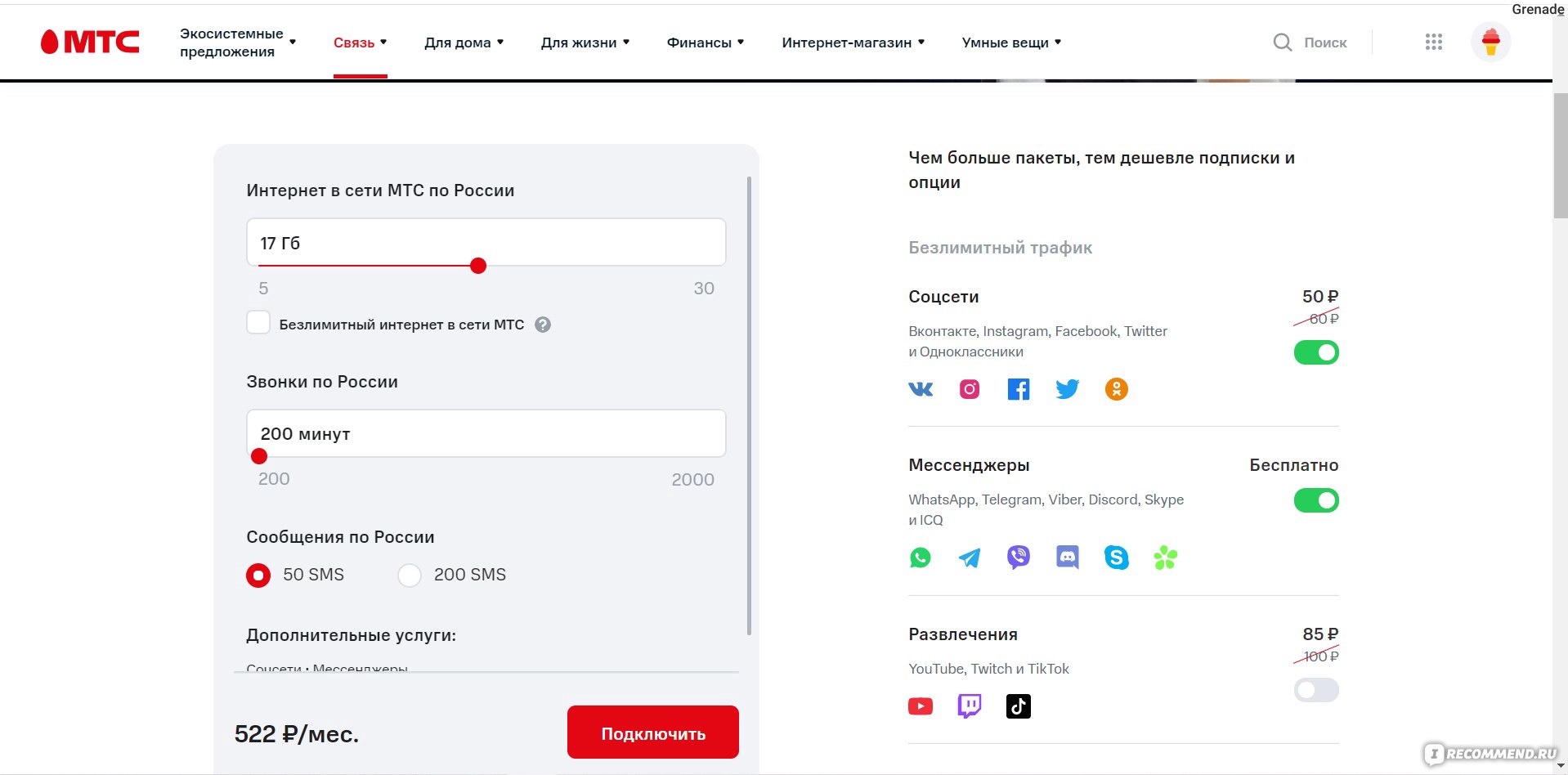Click the Twitch icon
1568x775 pixels.
click(970, 706)
